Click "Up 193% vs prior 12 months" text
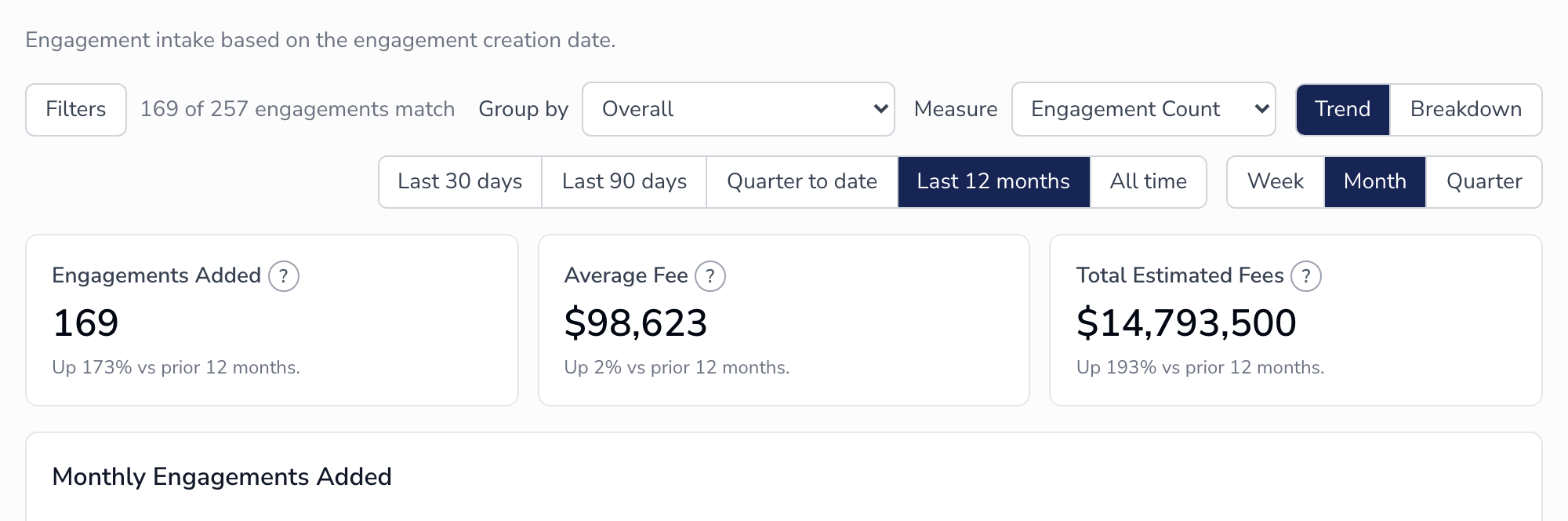1568x521 pixels. point(1200,368)
